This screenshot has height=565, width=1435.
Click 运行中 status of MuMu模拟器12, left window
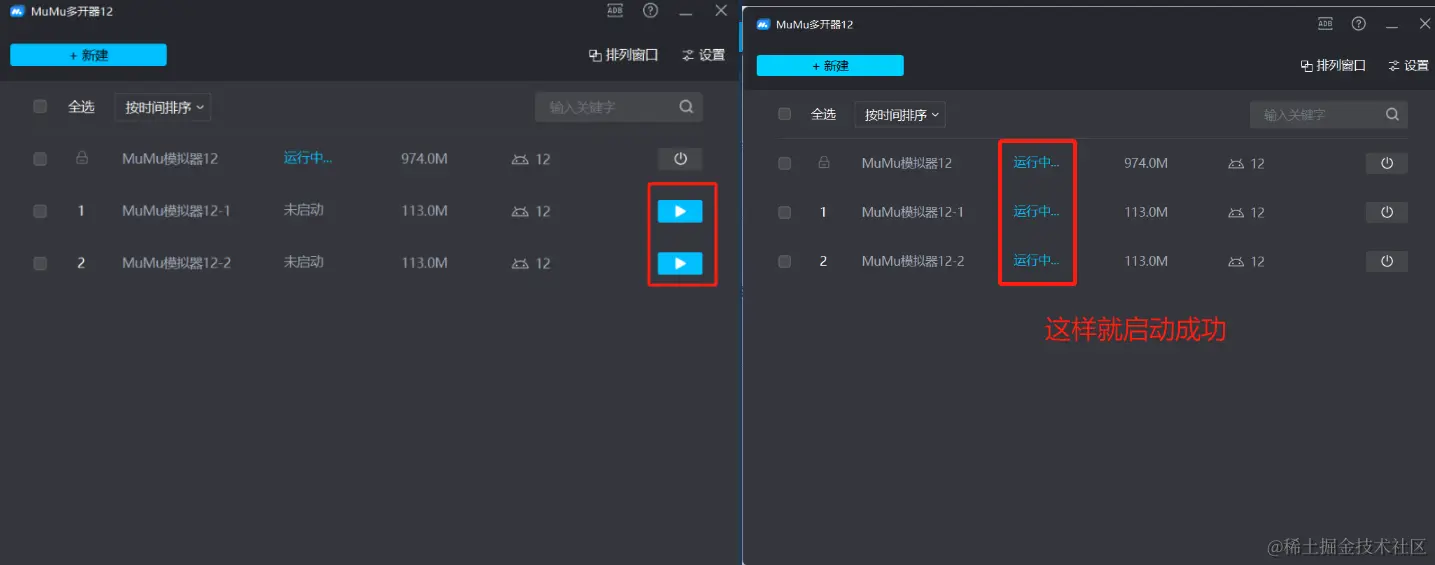[307, 157]
